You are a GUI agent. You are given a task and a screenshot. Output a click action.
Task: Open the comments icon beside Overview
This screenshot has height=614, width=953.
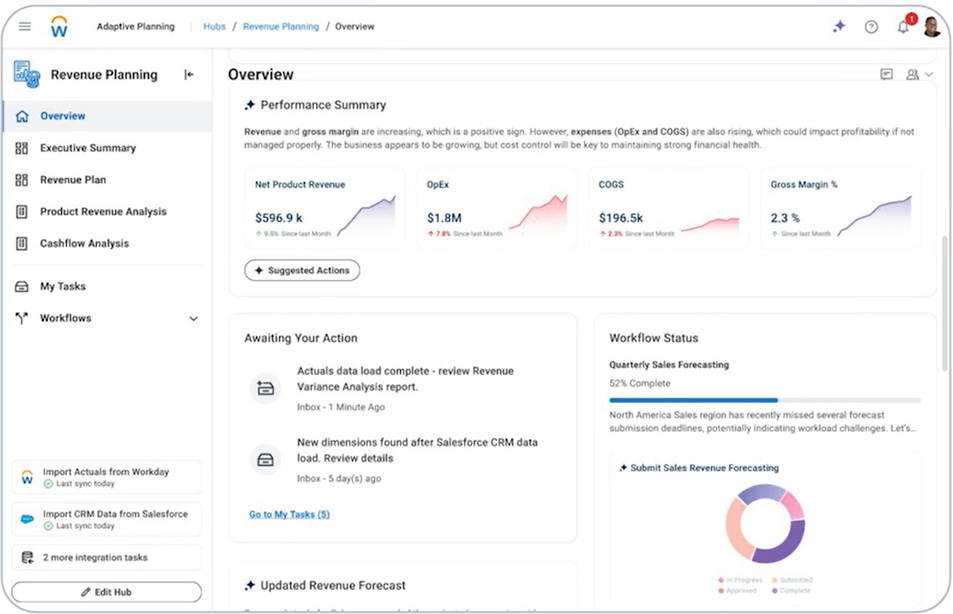tap(886, 75)
